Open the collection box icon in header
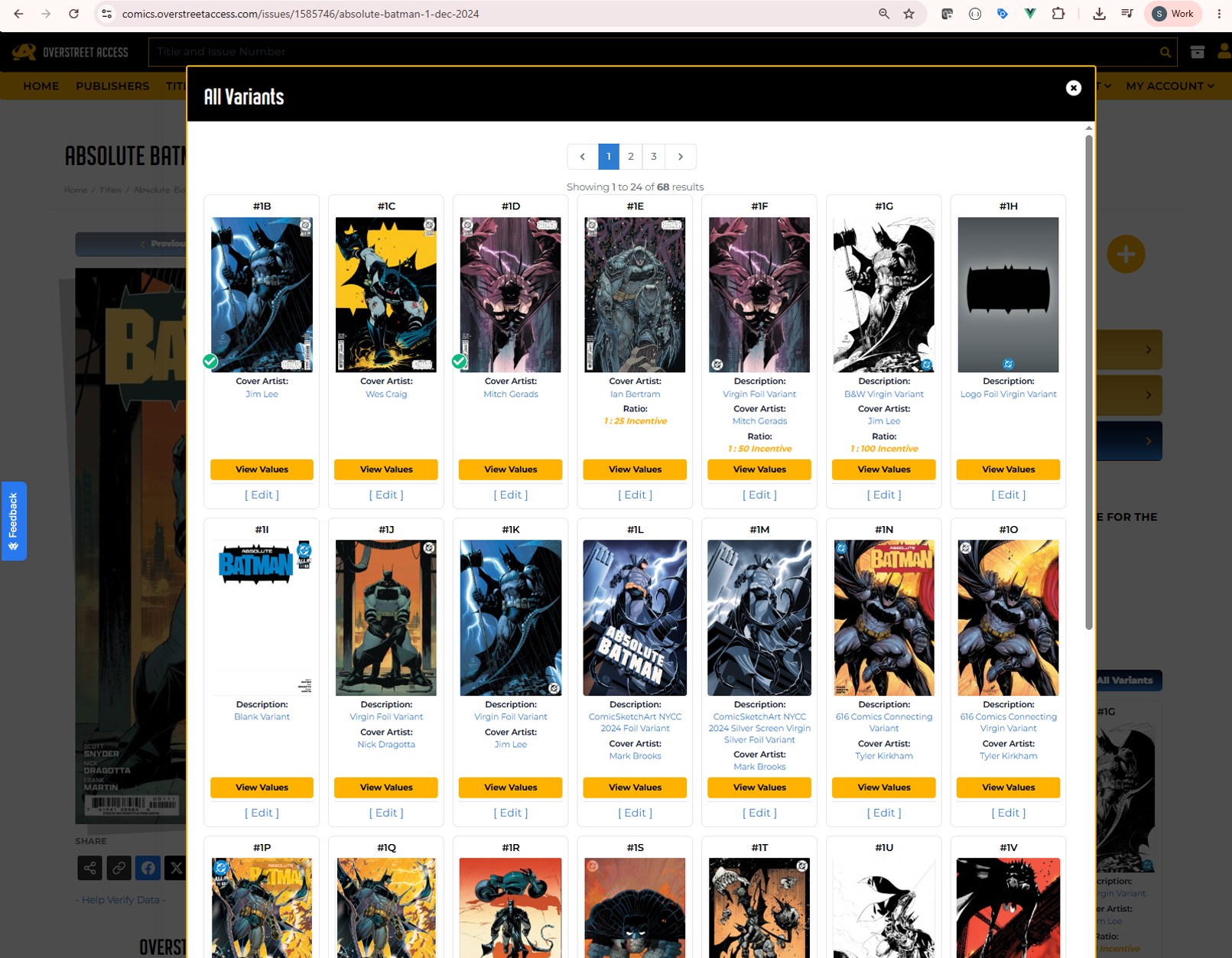The height and width of the screenshot is (958, 1232). (1198, 52)
